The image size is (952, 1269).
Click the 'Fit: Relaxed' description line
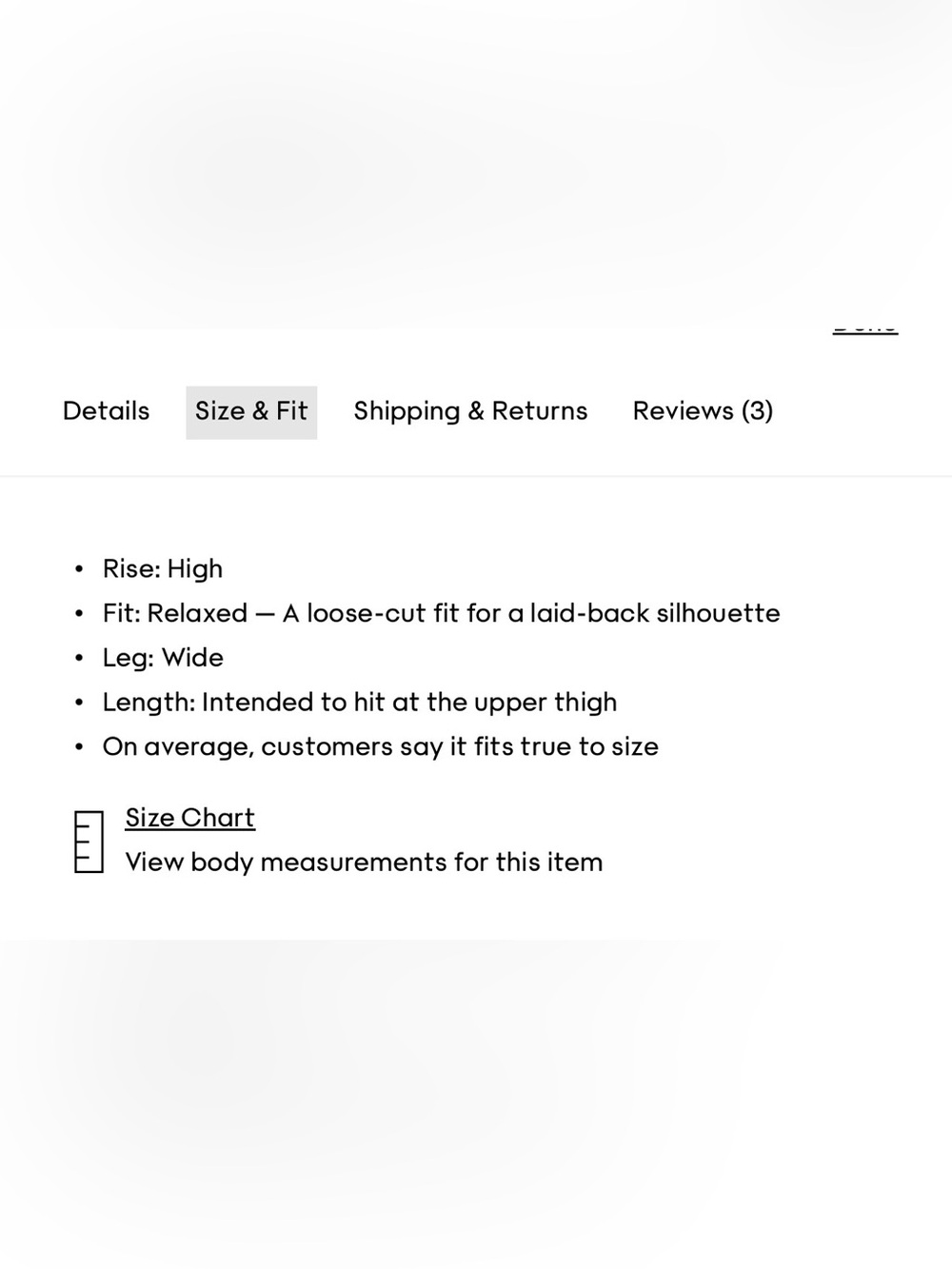(x=441, y=613)
